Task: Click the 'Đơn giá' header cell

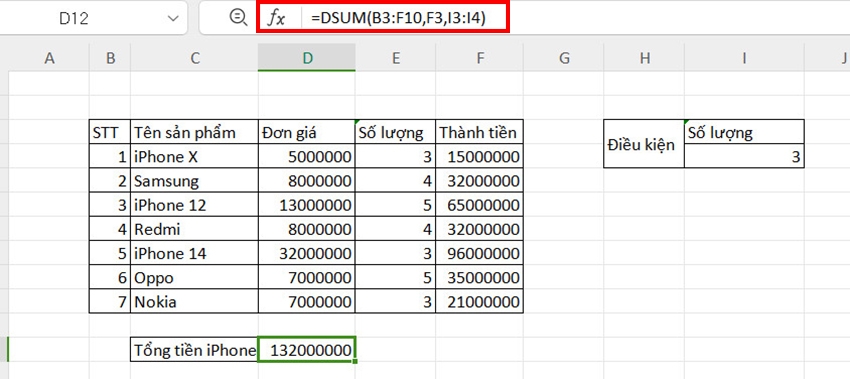Action: (x=307, y=132)
